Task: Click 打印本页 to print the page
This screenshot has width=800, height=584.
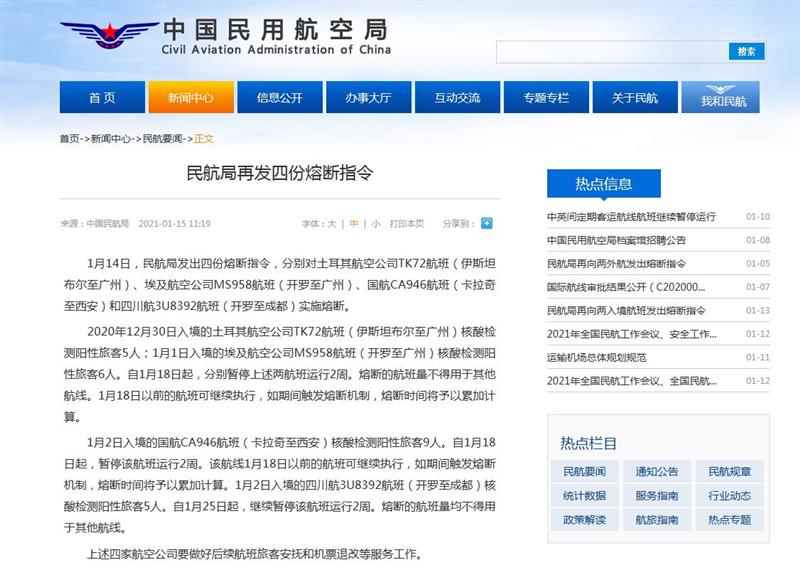Action: [407, 224]
